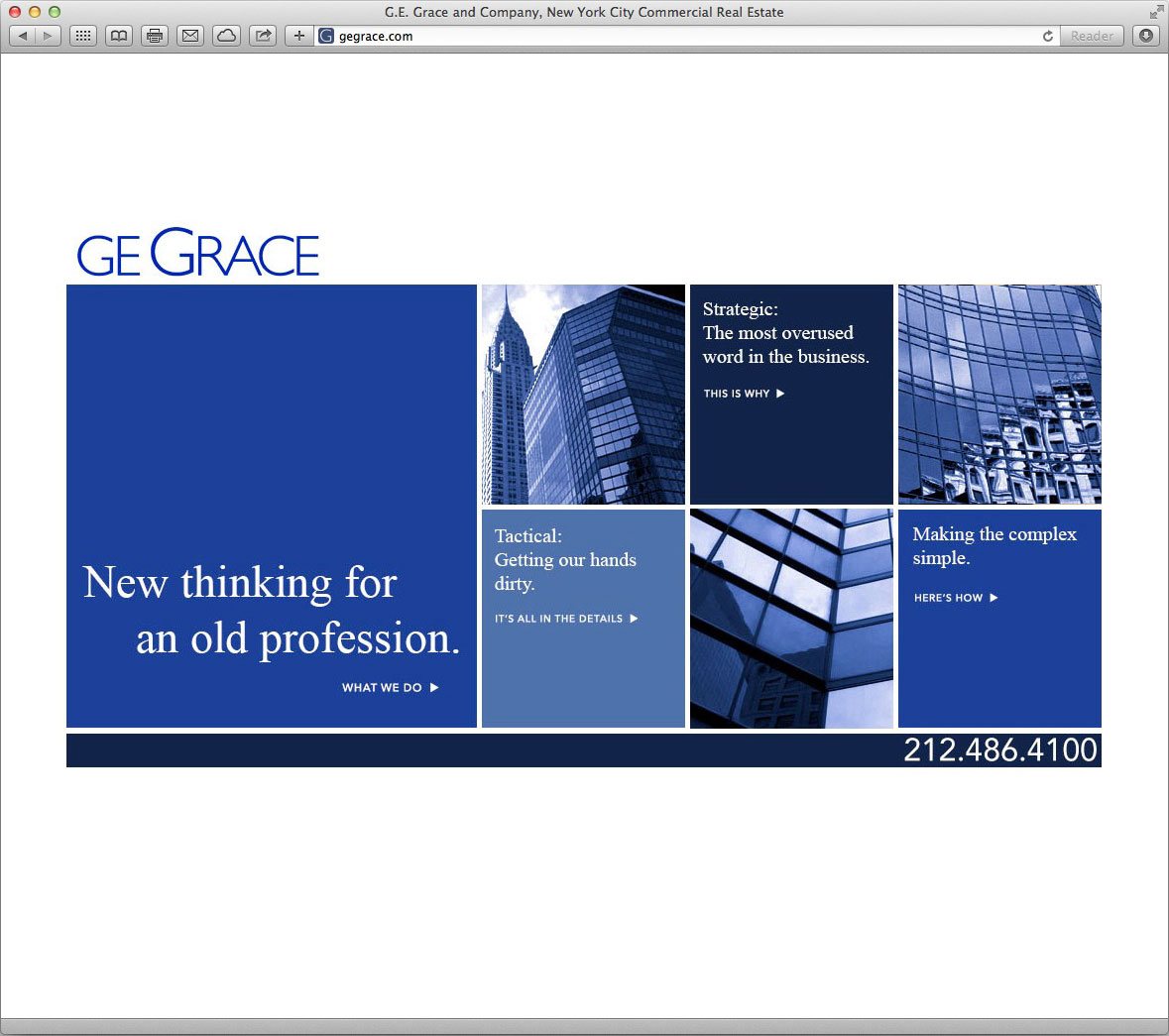Viewport: 1169px width, 1036px height.
Task: Click the Add Bookmark plus button
Action: coord(298,36)
